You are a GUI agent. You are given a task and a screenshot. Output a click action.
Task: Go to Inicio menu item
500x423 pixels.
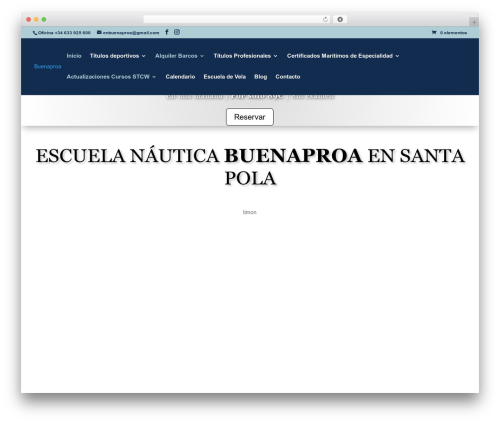click(74, 56)
